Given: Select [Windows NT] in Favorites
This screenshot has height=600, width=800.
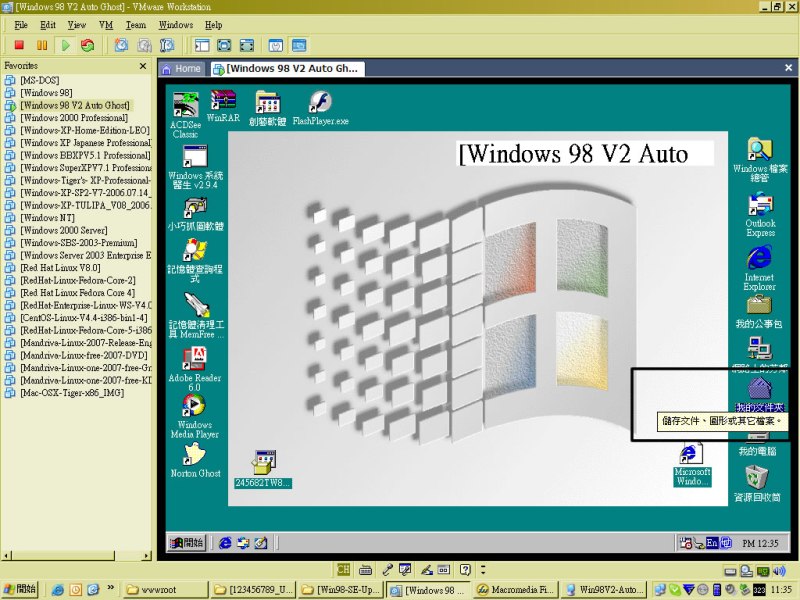Looking at the screenshot, I should [x=47, y=218].
